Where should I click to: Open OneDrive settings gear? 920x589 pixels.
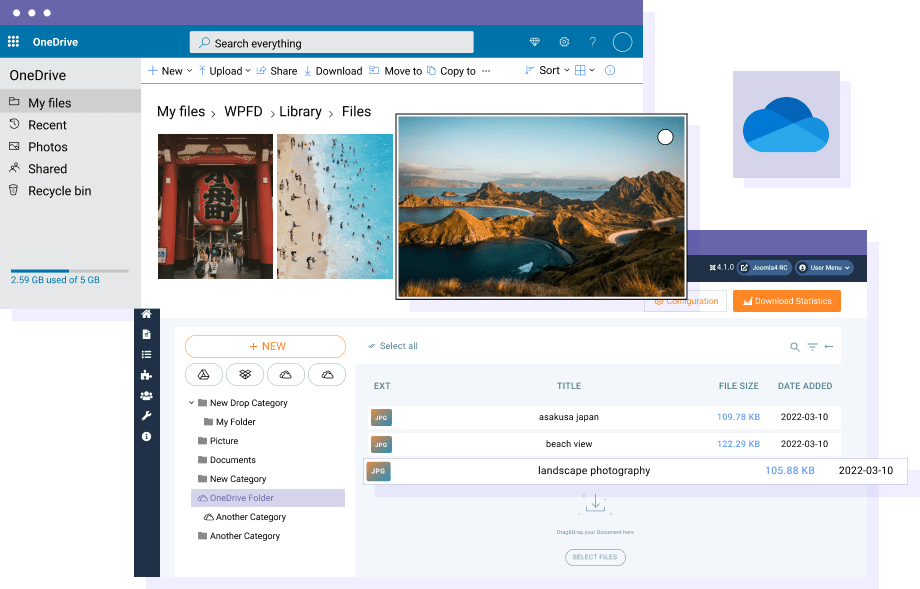[564, 42]
